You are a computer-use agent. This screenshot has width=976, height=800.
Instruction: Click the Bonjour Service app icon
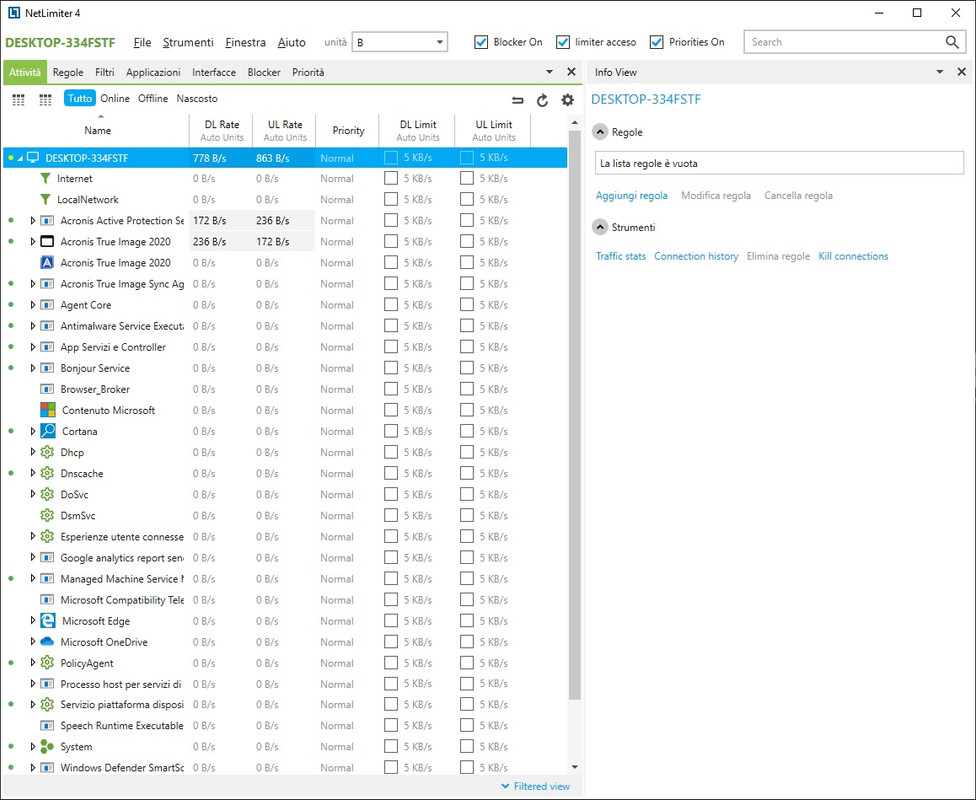[x=47, y=368]
